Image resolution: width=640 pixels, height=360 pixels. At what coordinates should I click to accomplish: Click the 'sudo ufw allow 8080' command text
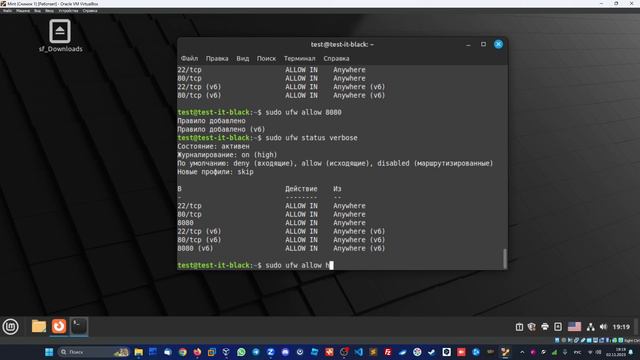pos(303,112)
